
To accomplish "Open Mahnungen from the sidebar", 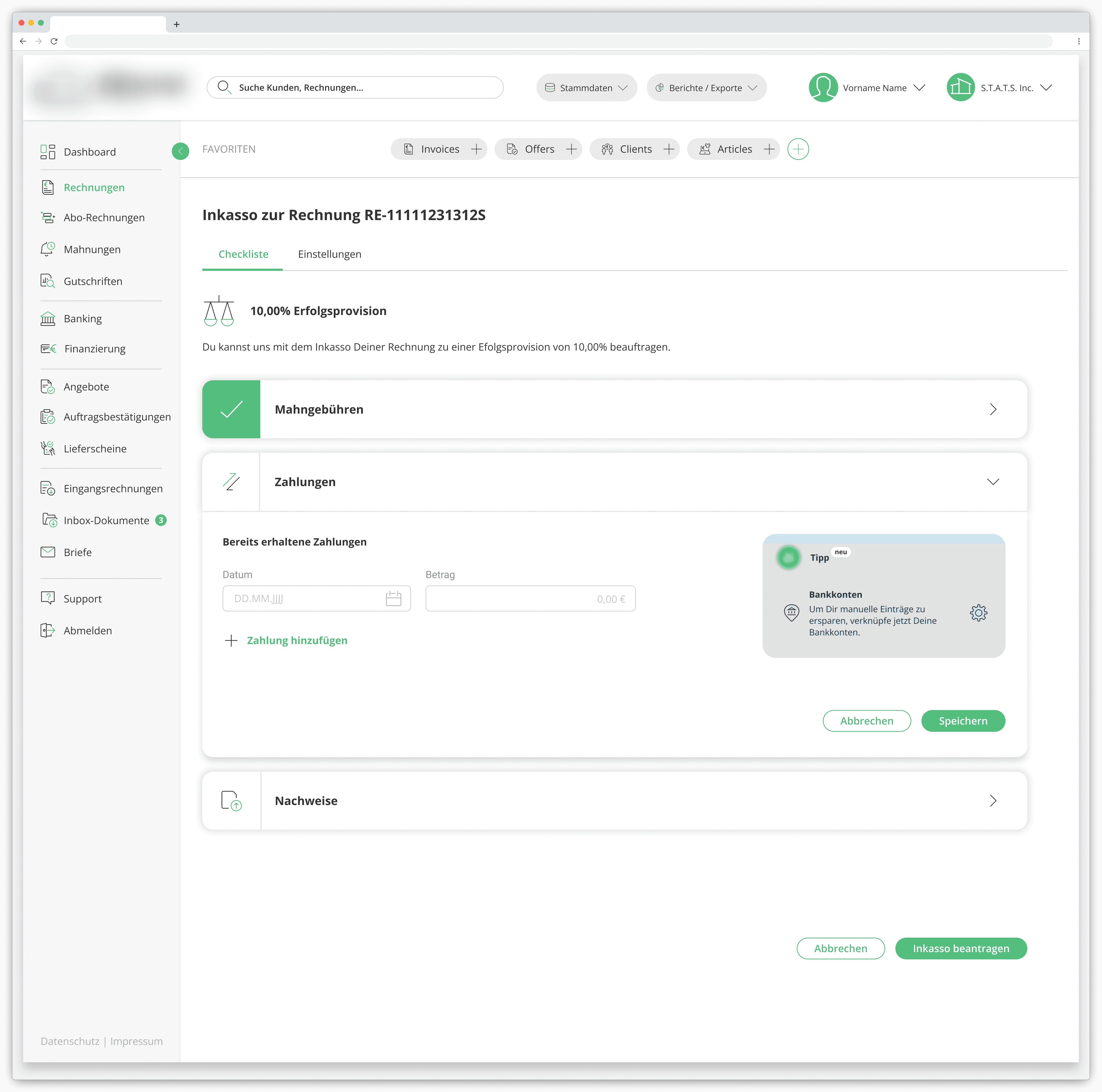I will [92, 249].
